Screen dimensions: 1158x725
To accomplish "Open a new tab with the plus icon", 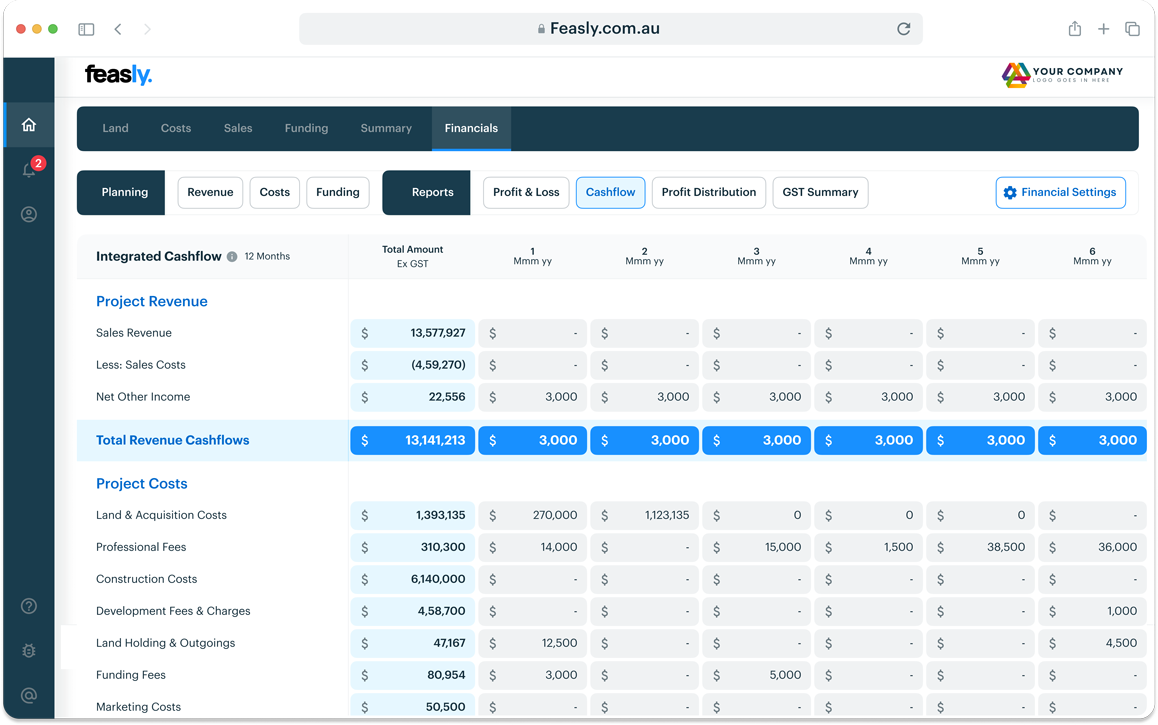I will (x=1104, y=29).
